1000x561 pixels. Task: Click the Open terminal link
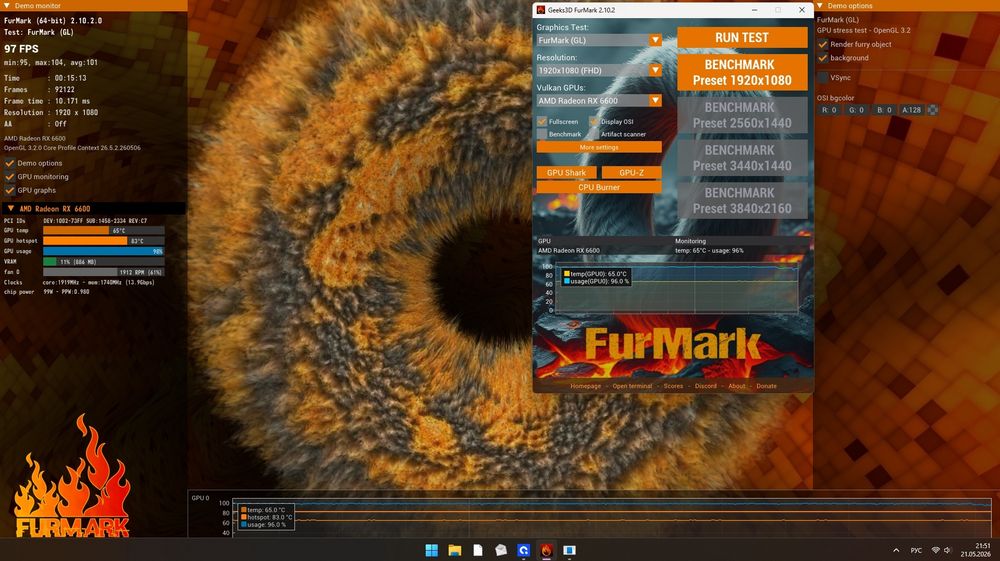click(x=632, y=386)
